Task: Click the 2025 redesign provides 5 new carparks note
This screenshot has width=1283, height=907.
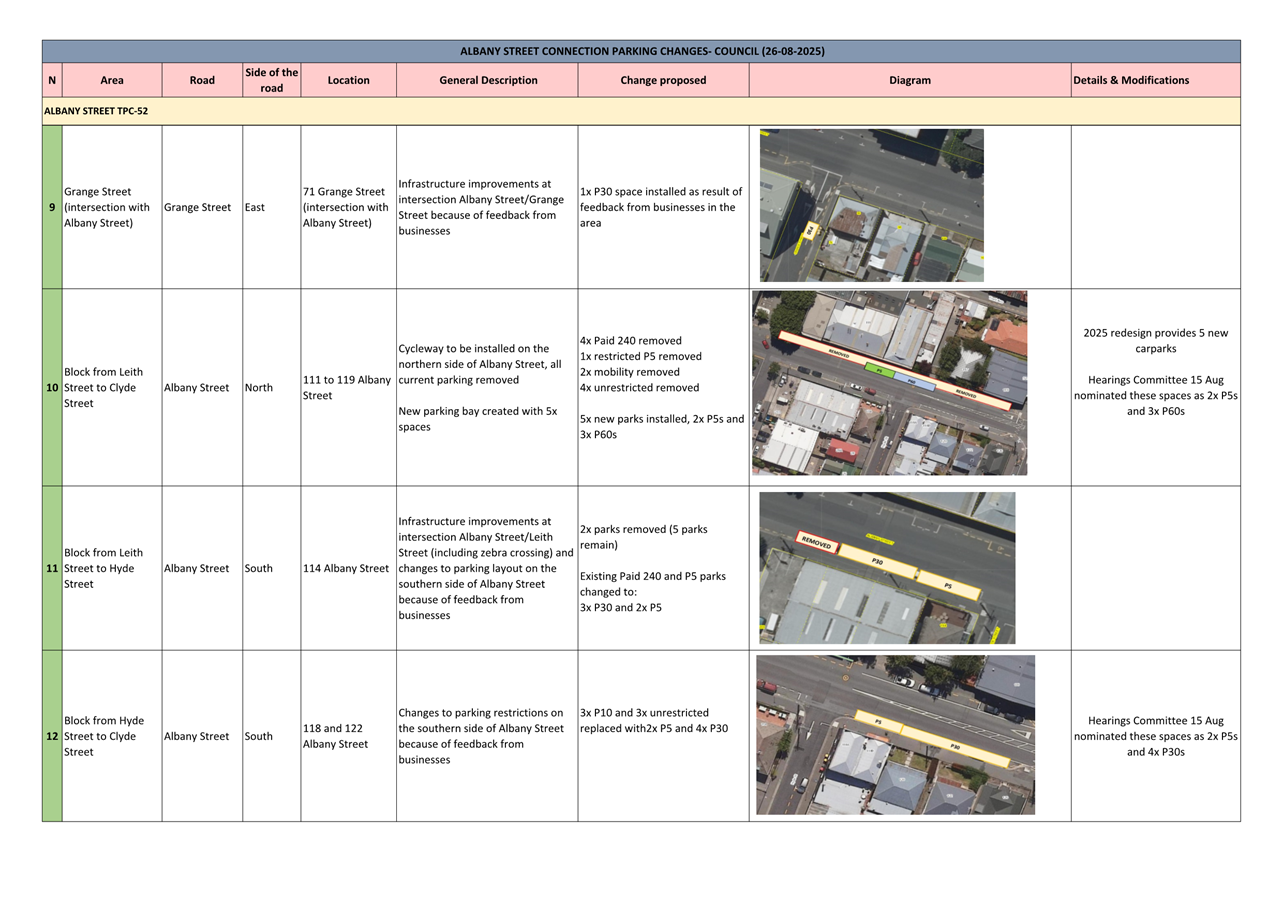Action: click(1155, 341)
